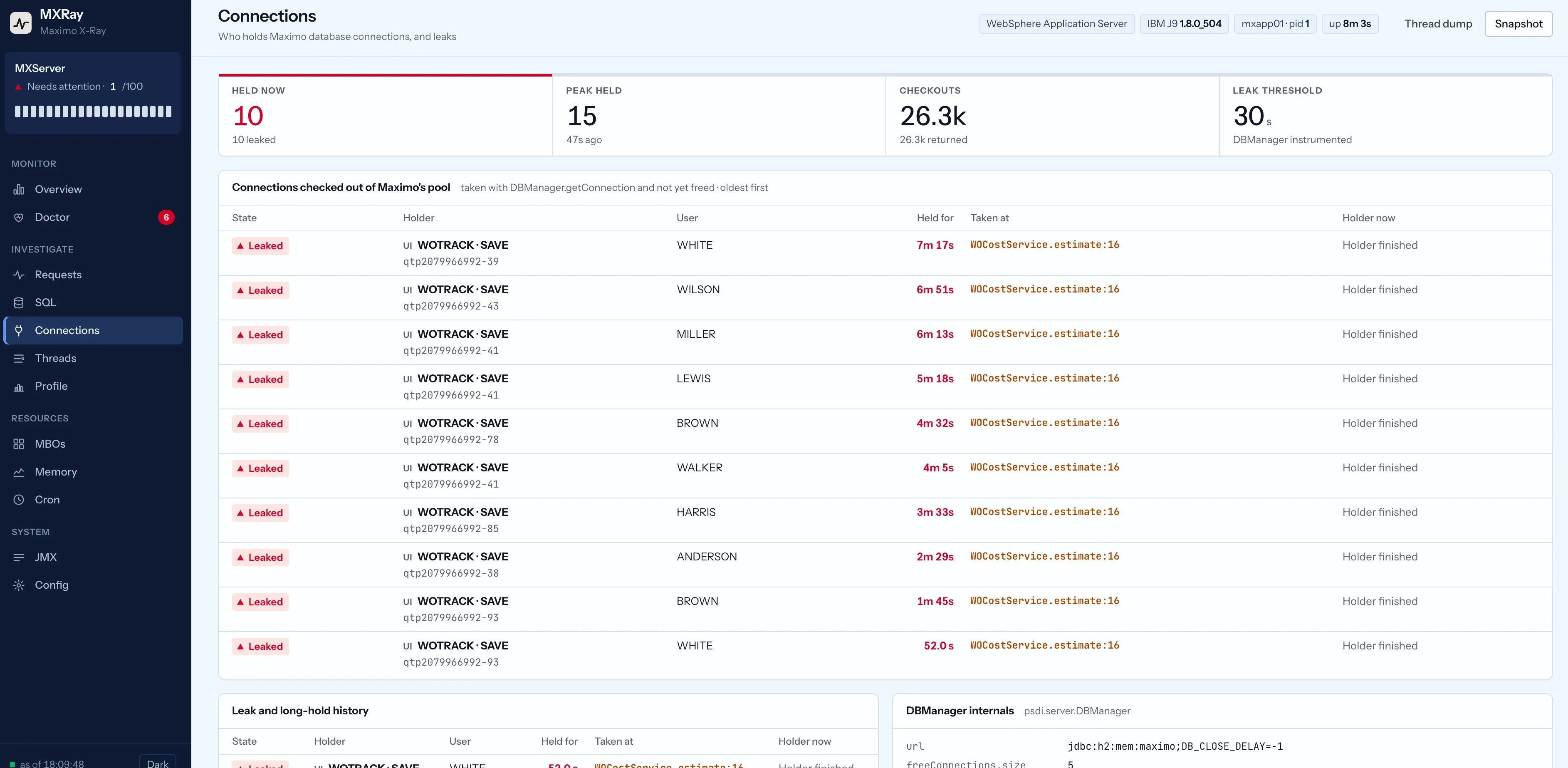Click the up 8m 3s uptime chip
The height and width of the screenshot is (768, 1568).
1350,24
